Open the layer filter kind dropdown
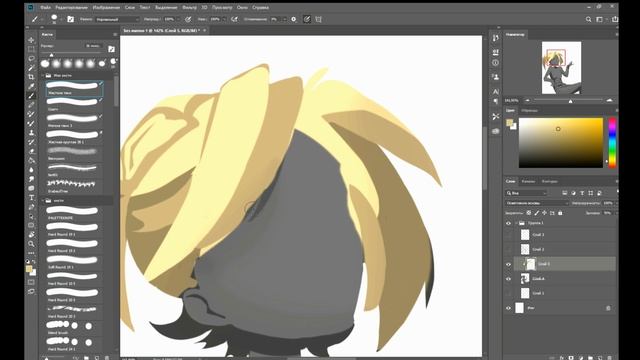Image resolution: width=640 pixels, height=360 pixels. pos(526,193)
